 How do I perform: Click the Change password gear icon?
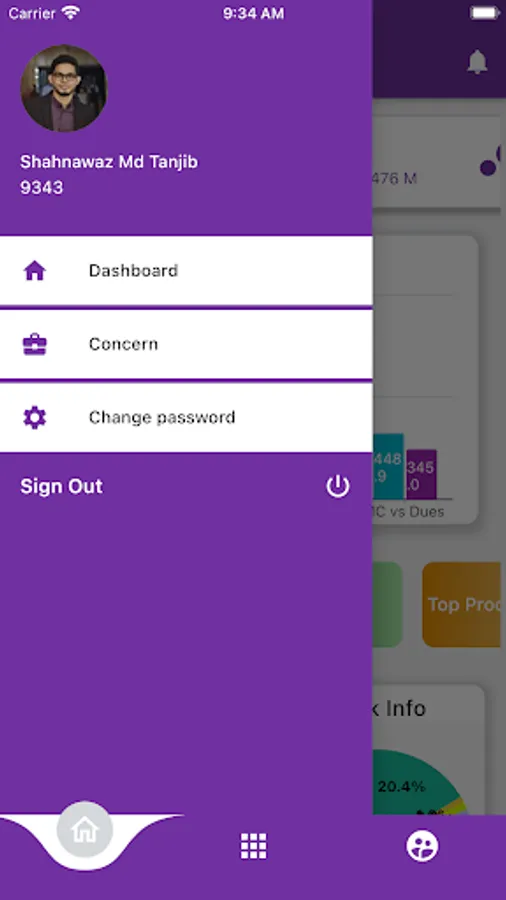pyautogui.click(x=34, y=417)
